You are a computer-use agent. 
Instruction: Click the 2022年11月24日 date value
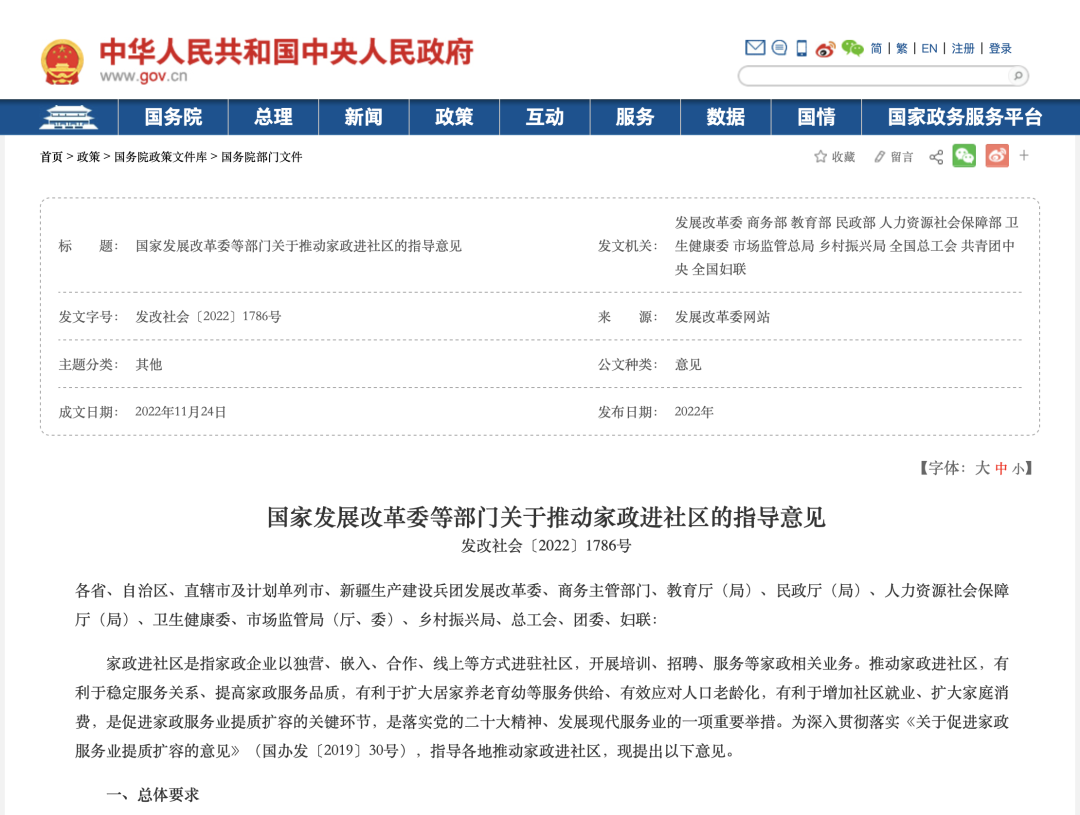click(x=180, y=412)
